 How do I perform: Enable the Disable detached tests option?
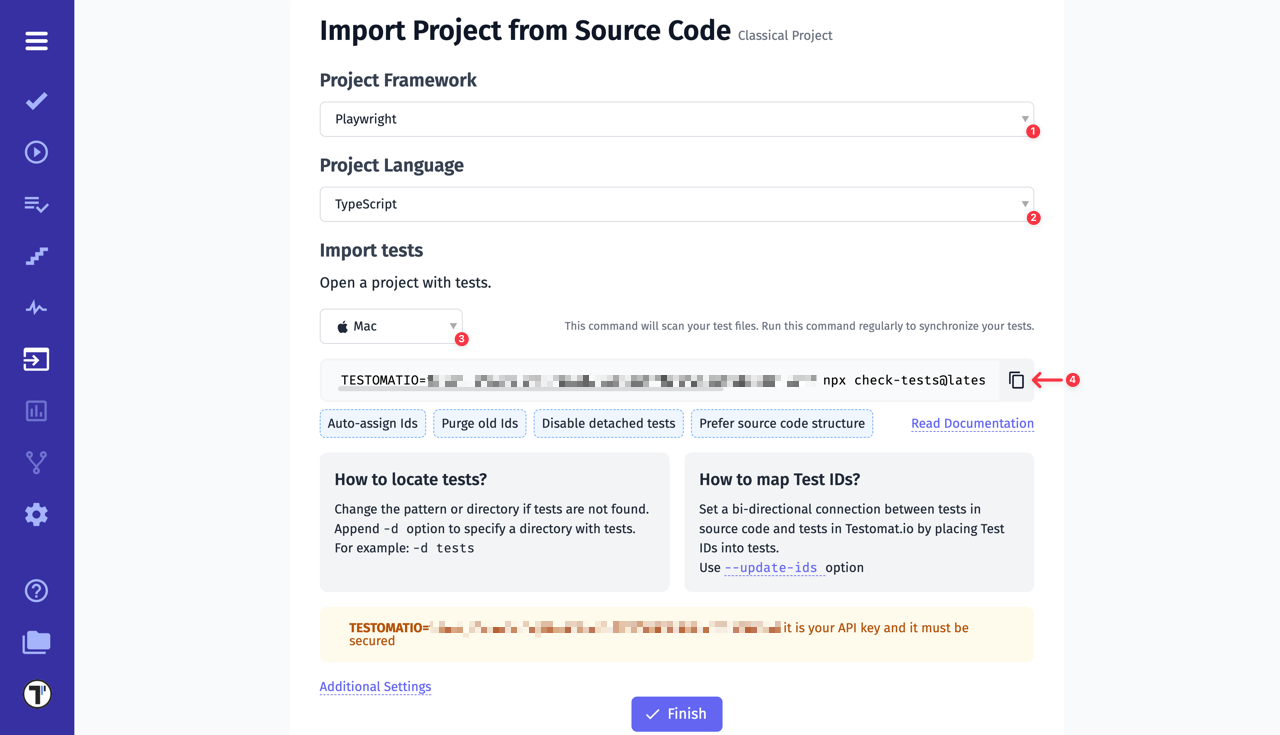click(x=608, y=423)
